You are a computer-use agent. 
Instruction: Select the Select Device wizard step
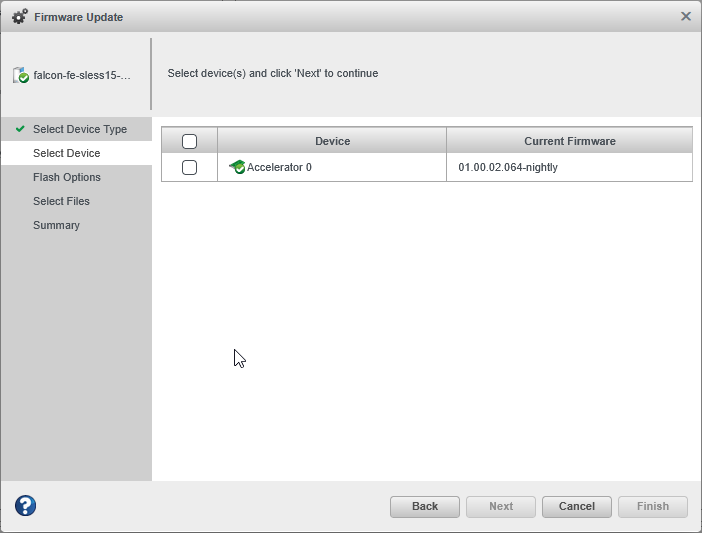66,153
